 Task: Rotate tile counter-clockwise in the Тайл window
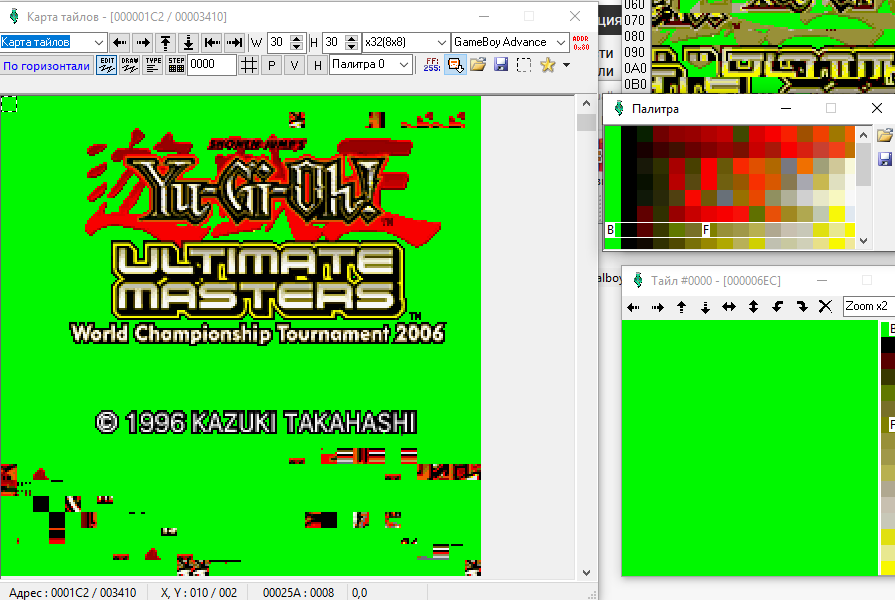click(777, 307)
